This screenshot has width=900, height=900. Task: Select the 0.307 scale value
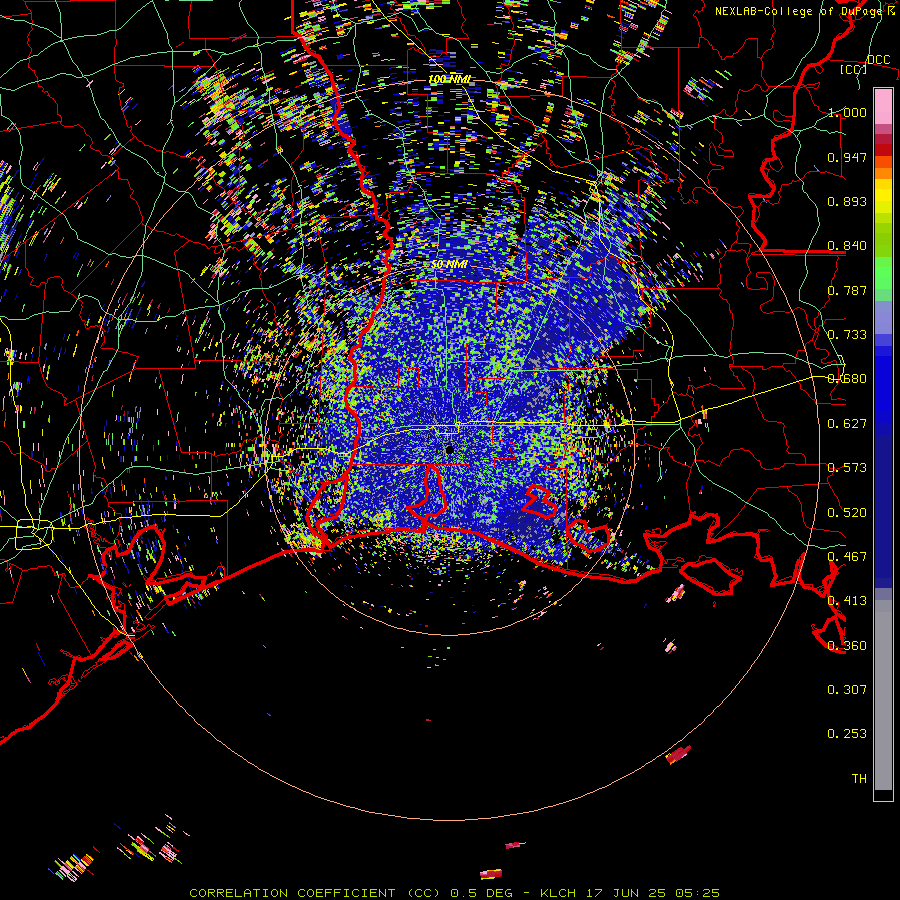(847, 690)
